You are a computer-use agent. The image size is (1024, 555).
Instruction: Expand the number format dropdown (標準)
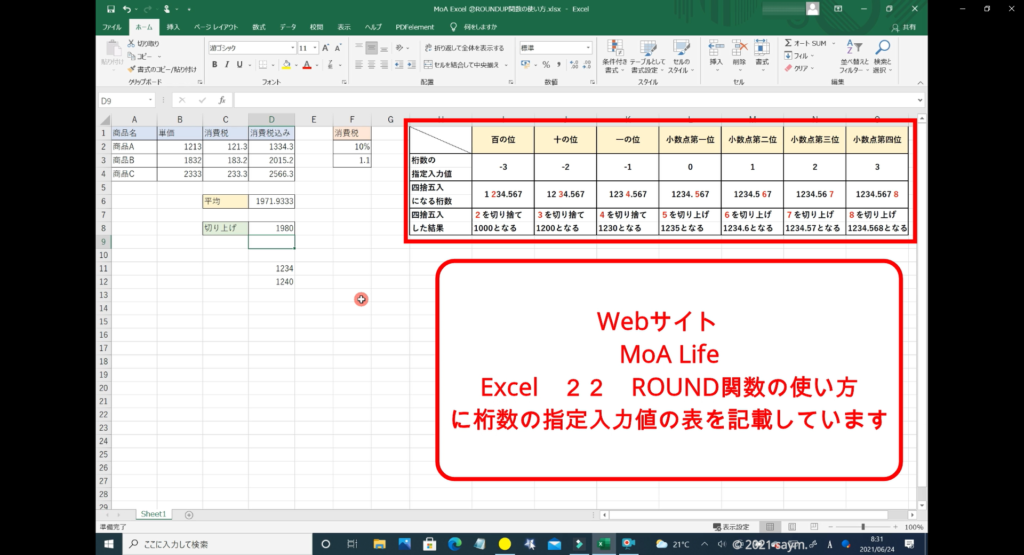point(590,47)
